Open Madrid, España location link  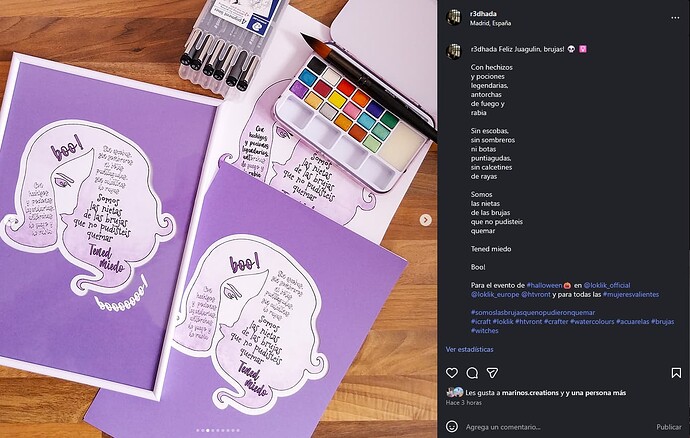490,23
